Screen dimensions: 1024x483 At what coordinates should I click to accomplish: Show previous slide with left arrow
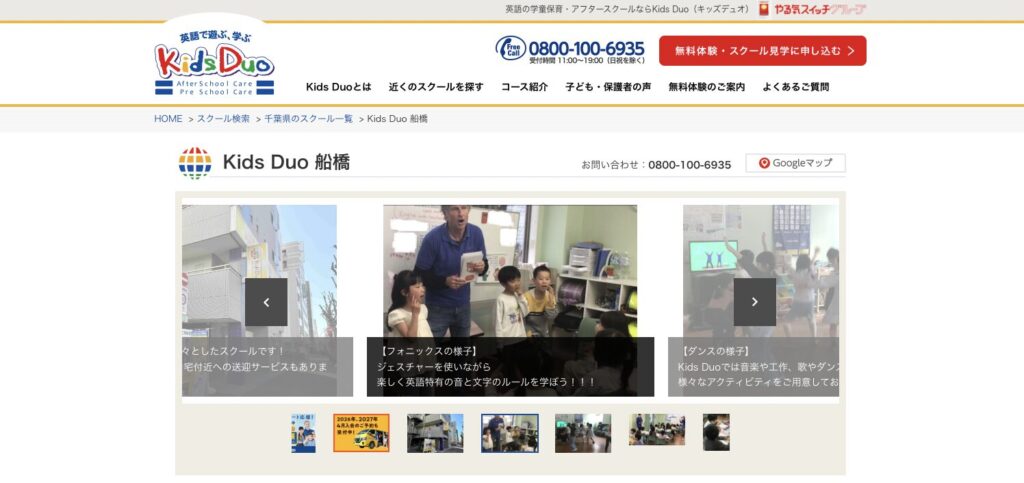pos(266,302)
